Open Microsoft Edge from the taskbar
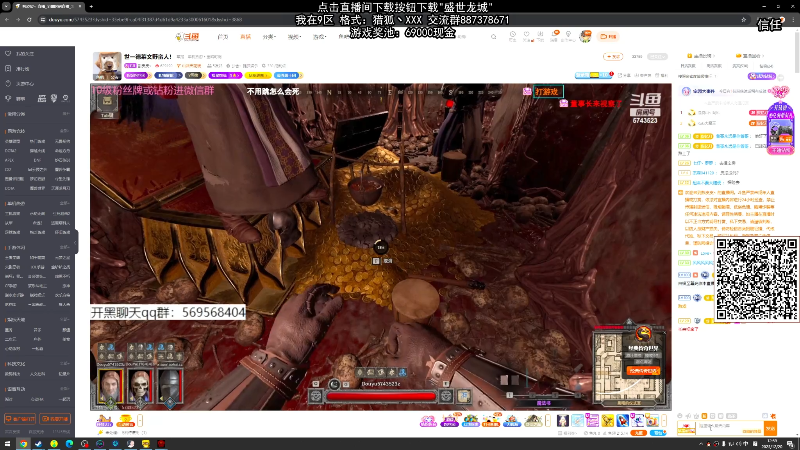Image resolution: width=800 pixels, height=450 pixels. tap(69, 444)
